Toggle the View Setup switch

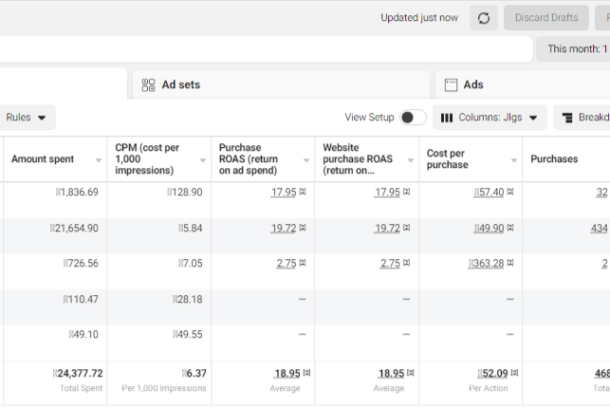click(412, 118)
